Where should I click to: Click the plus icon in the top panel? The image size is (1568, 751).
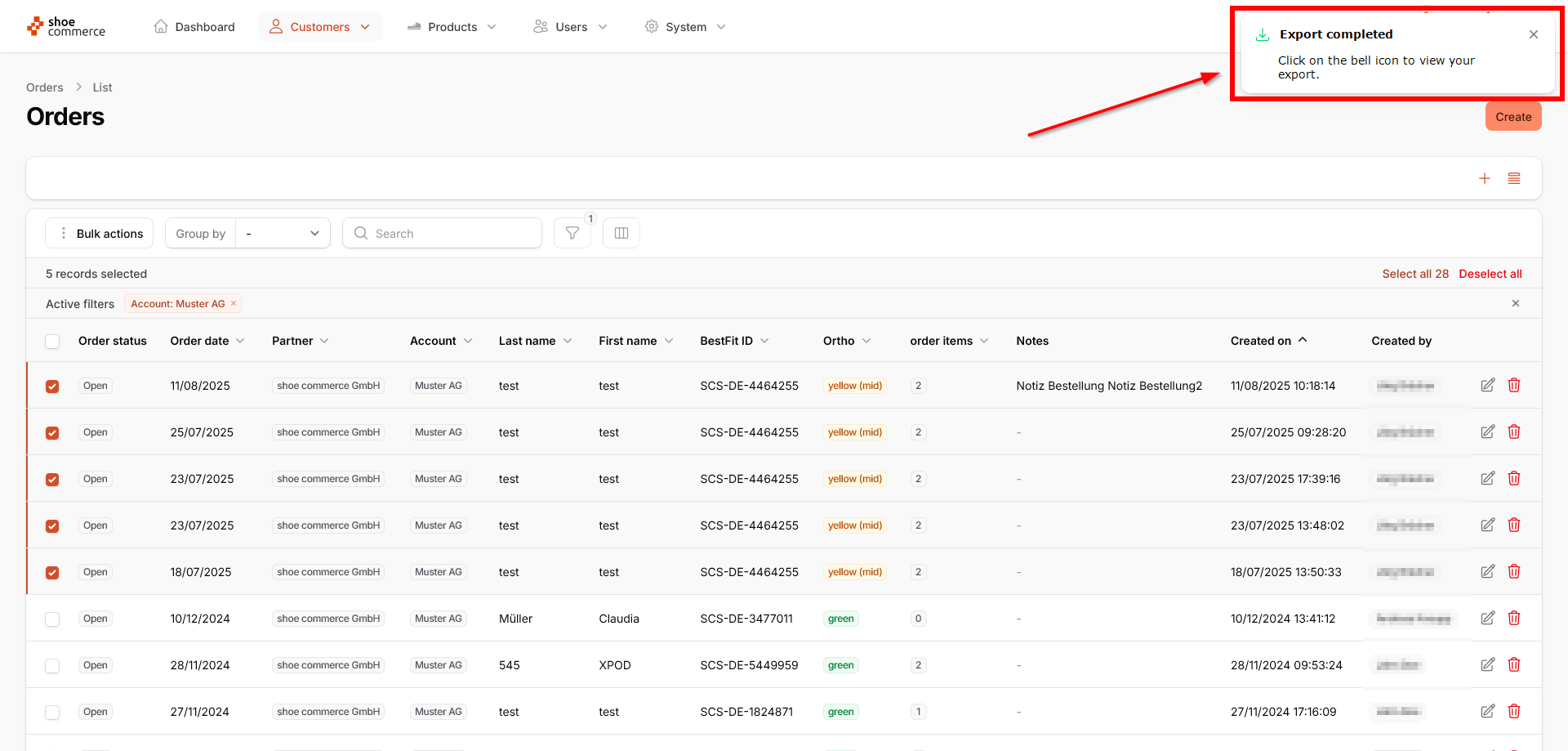click(1484, 179)
